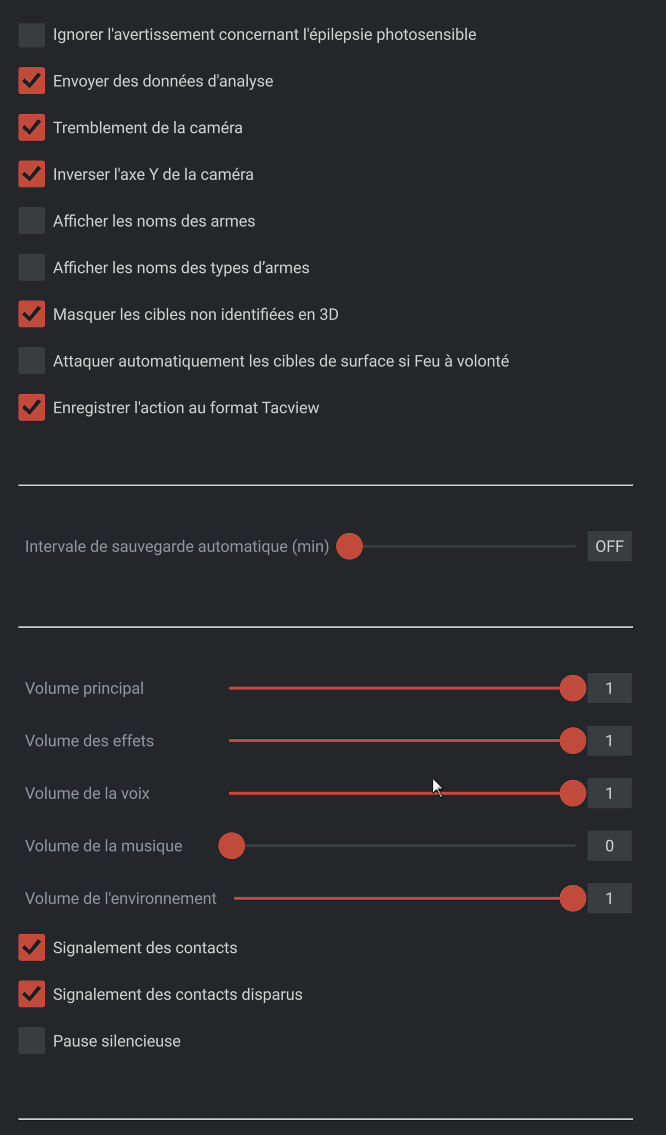The image size is (666, 1135).
Task: Toggle Inverser l'axe Y de la caméra
Action: click(x=32, y=174)
